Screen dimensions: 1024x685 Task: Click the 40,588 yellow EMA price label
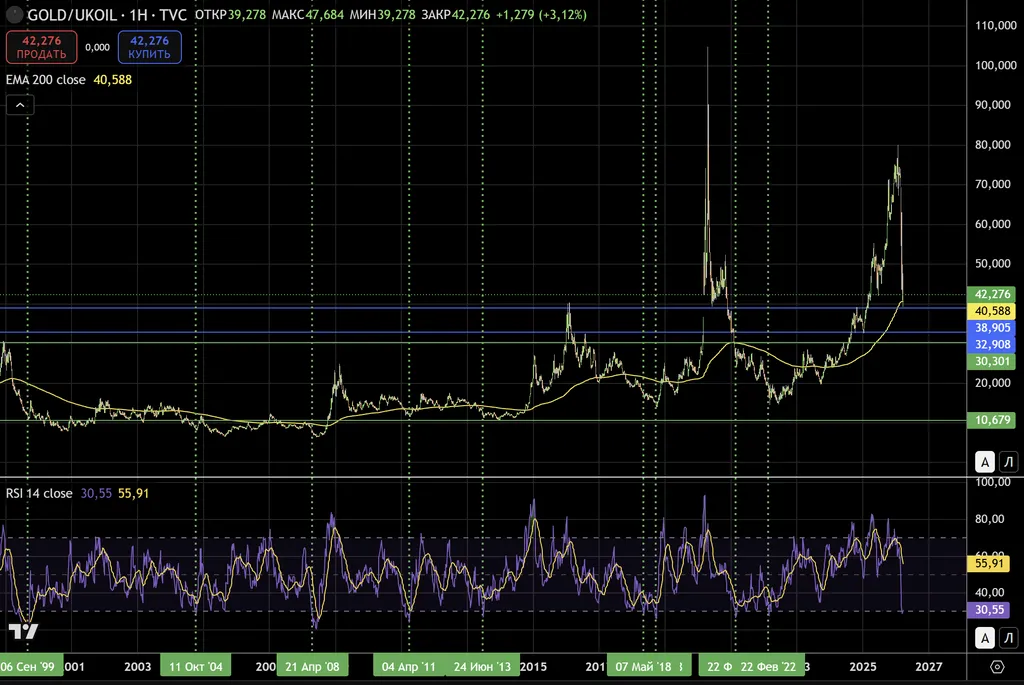pos(995,312)
